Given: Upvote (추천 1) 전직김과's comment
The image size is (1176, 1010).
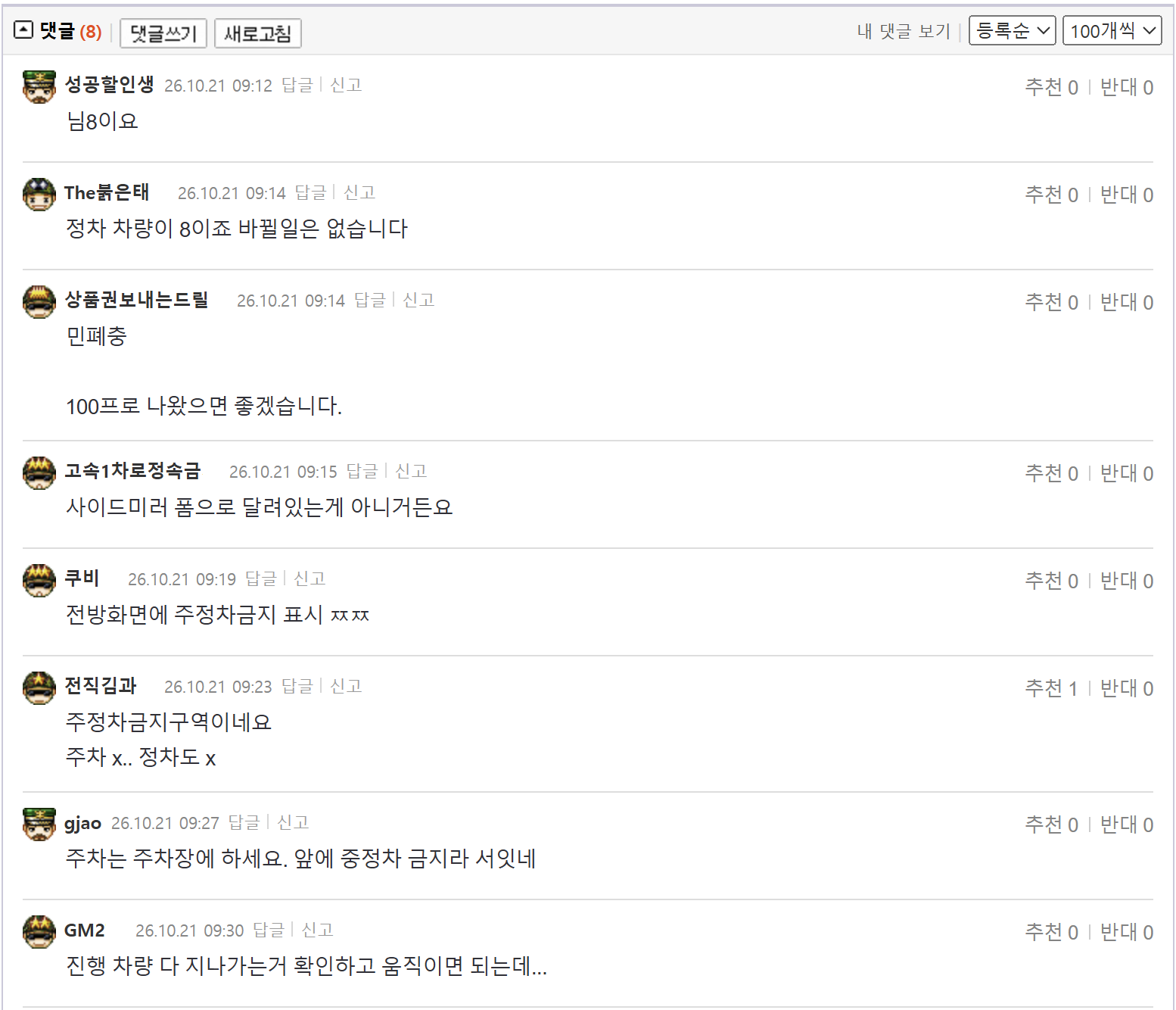Looking at the screenshot, I should pyautogui.click(x=1052, y=688).
